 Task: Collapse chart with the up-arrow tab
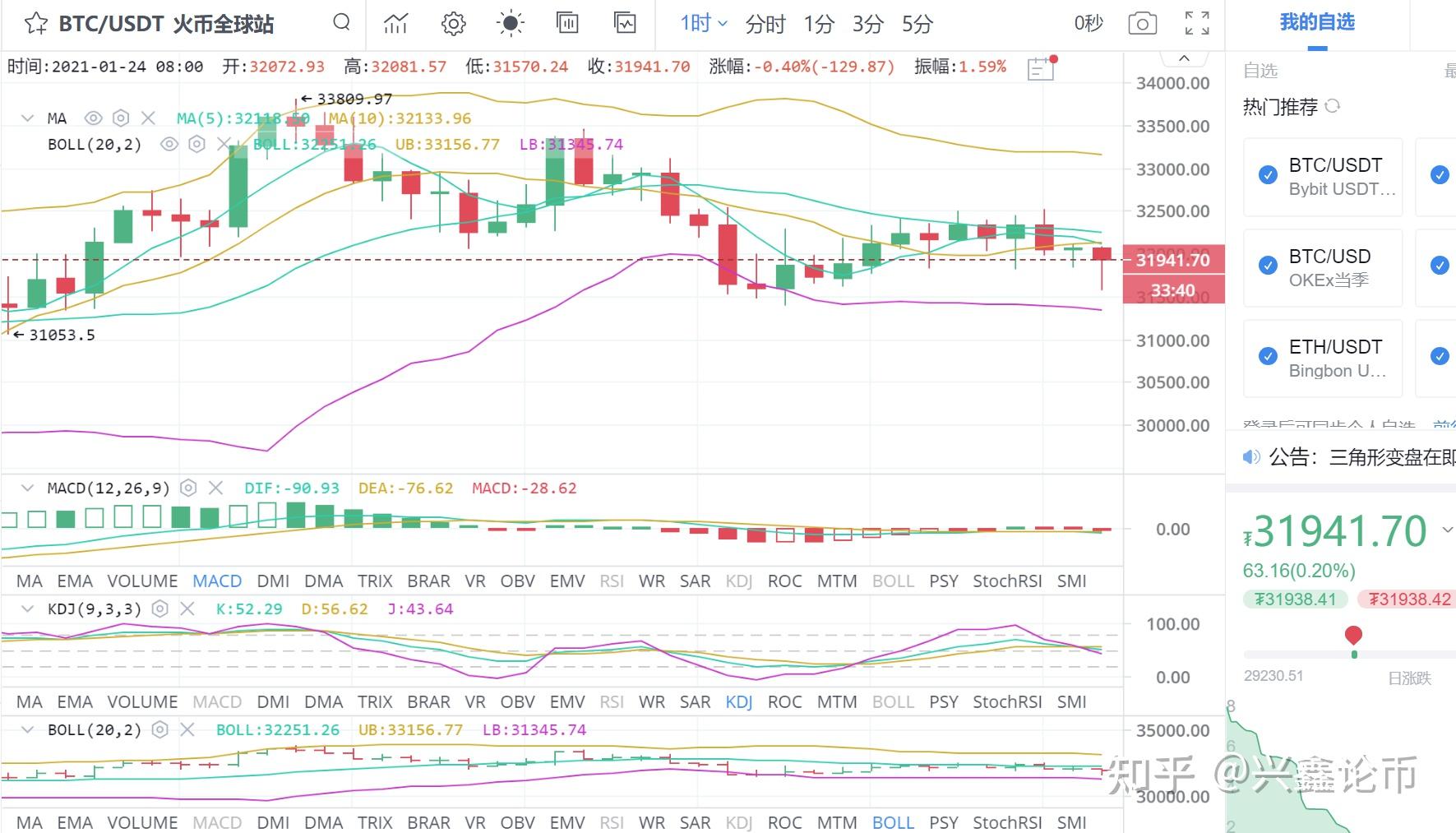coord(1184,59)
